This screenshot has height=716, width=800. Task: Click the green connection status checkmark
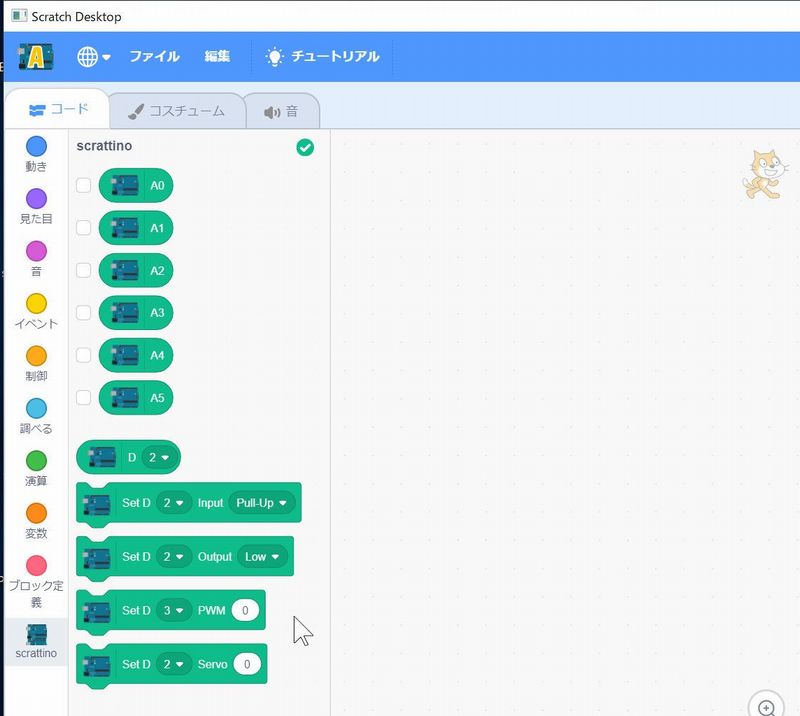pos(305,147)
